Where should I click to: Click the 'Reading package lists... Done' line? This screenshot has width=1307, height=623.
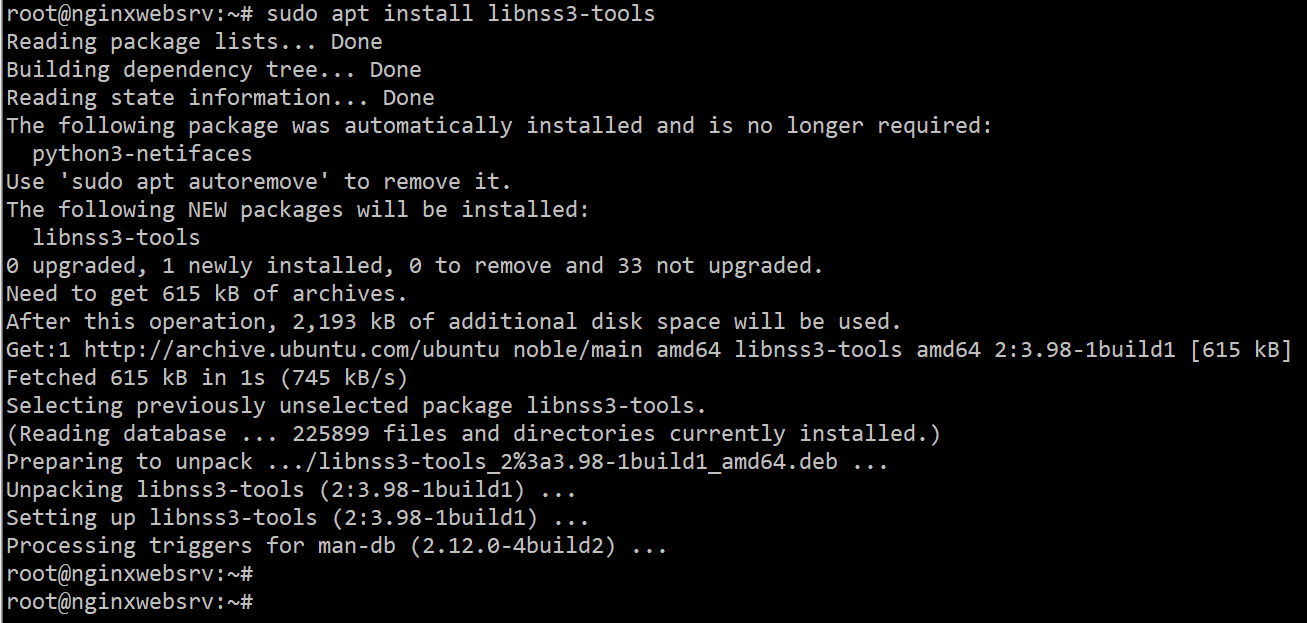pos(194,42)
